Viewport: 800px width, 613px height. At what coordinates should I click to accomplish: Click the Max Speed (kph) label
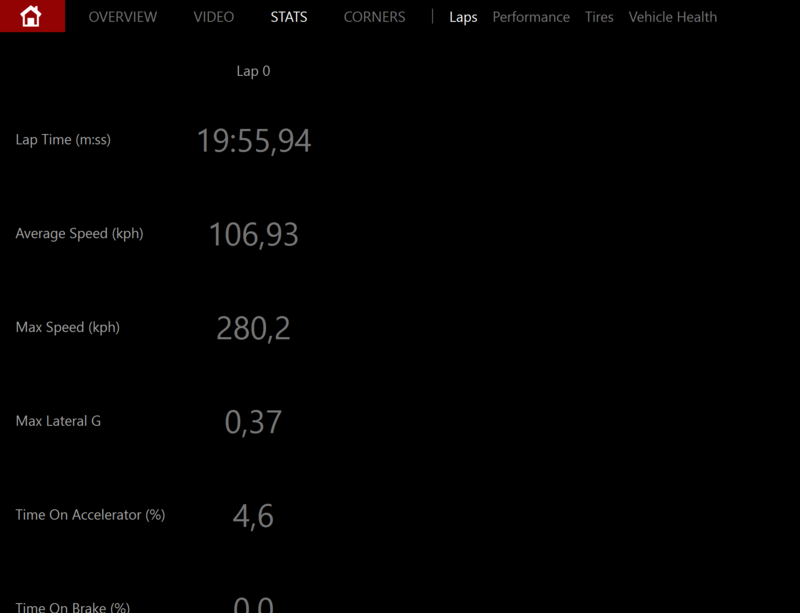(67, 328)
